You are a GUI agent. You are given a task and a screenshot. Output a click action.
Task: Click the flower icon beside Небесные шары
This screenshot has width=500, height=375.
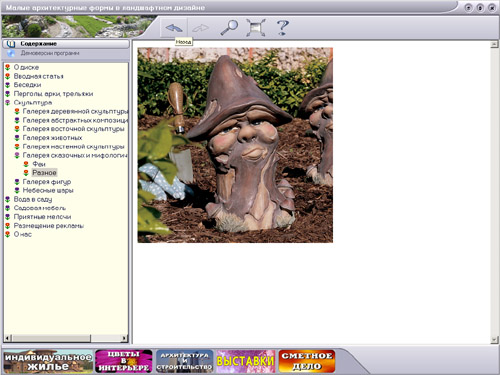pos(17,190)
